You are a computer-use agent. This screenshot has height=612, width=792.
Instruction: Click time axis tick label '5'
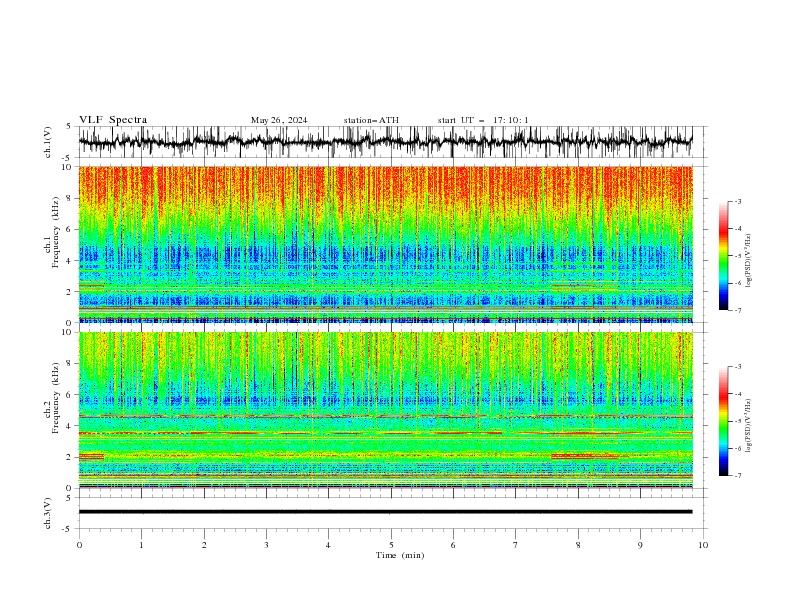point(391,545)
